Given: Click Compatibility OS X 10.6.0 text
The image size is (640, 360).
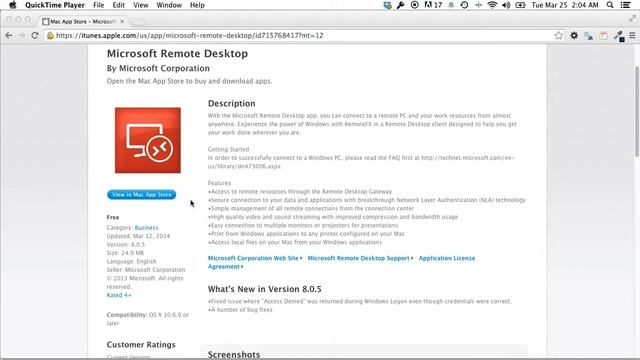Looking at the screenshot, I should click(147, 319).
